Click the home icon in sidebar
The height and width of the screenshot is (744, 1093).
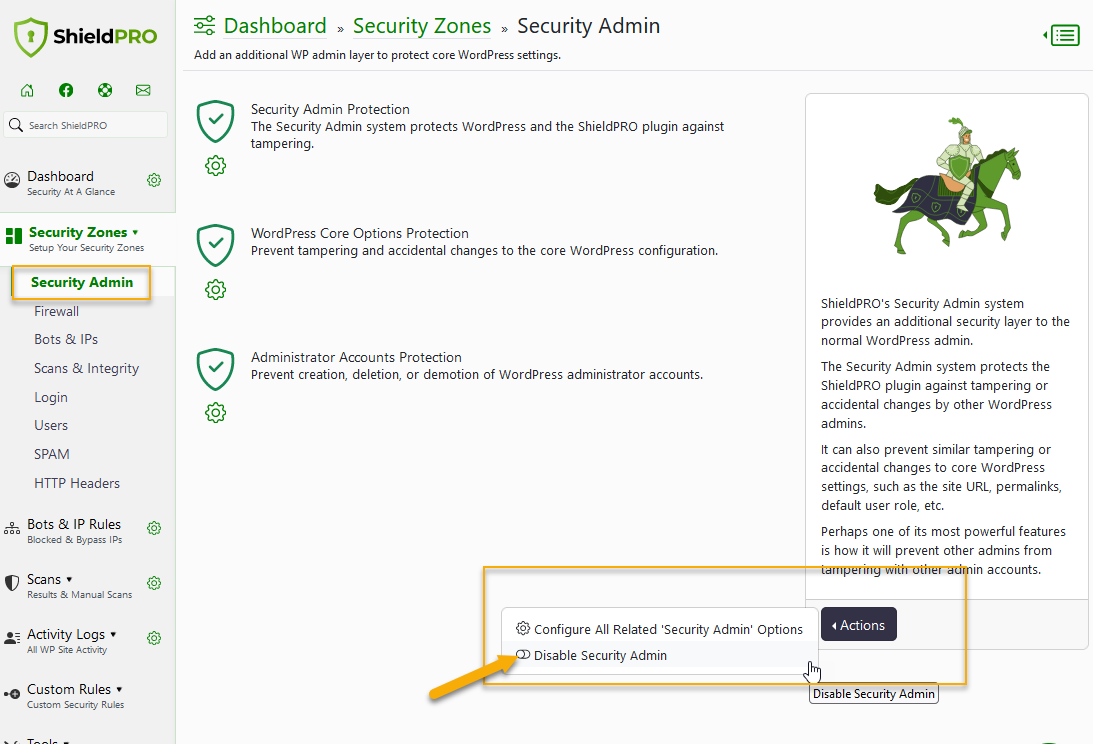coord(27,90)
